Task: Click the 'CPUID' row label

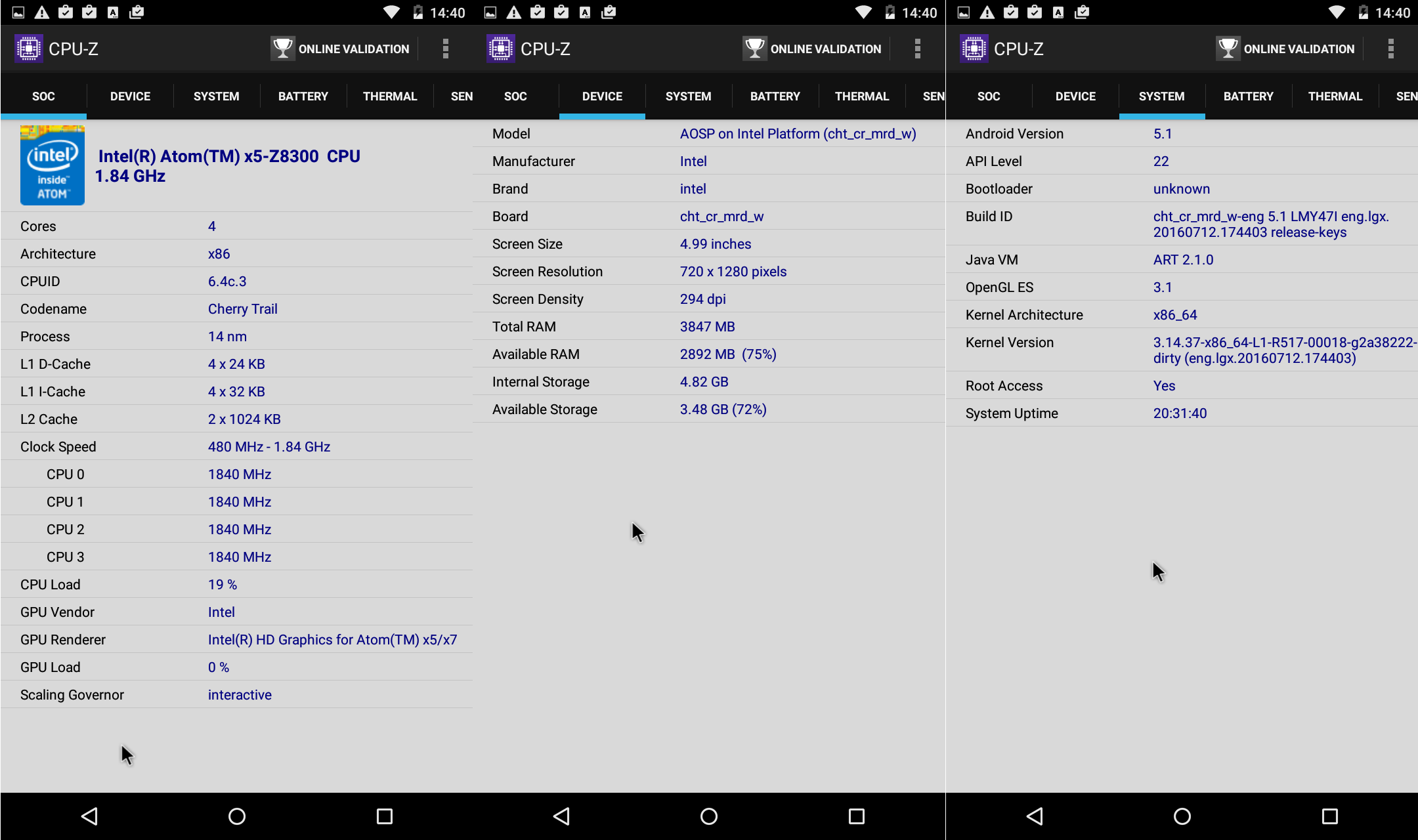Action: 40,282
